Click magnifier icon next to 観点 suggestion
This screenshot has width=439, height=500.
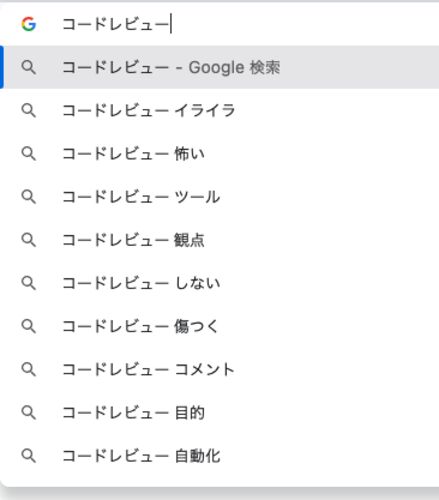(x=29, y=240)
